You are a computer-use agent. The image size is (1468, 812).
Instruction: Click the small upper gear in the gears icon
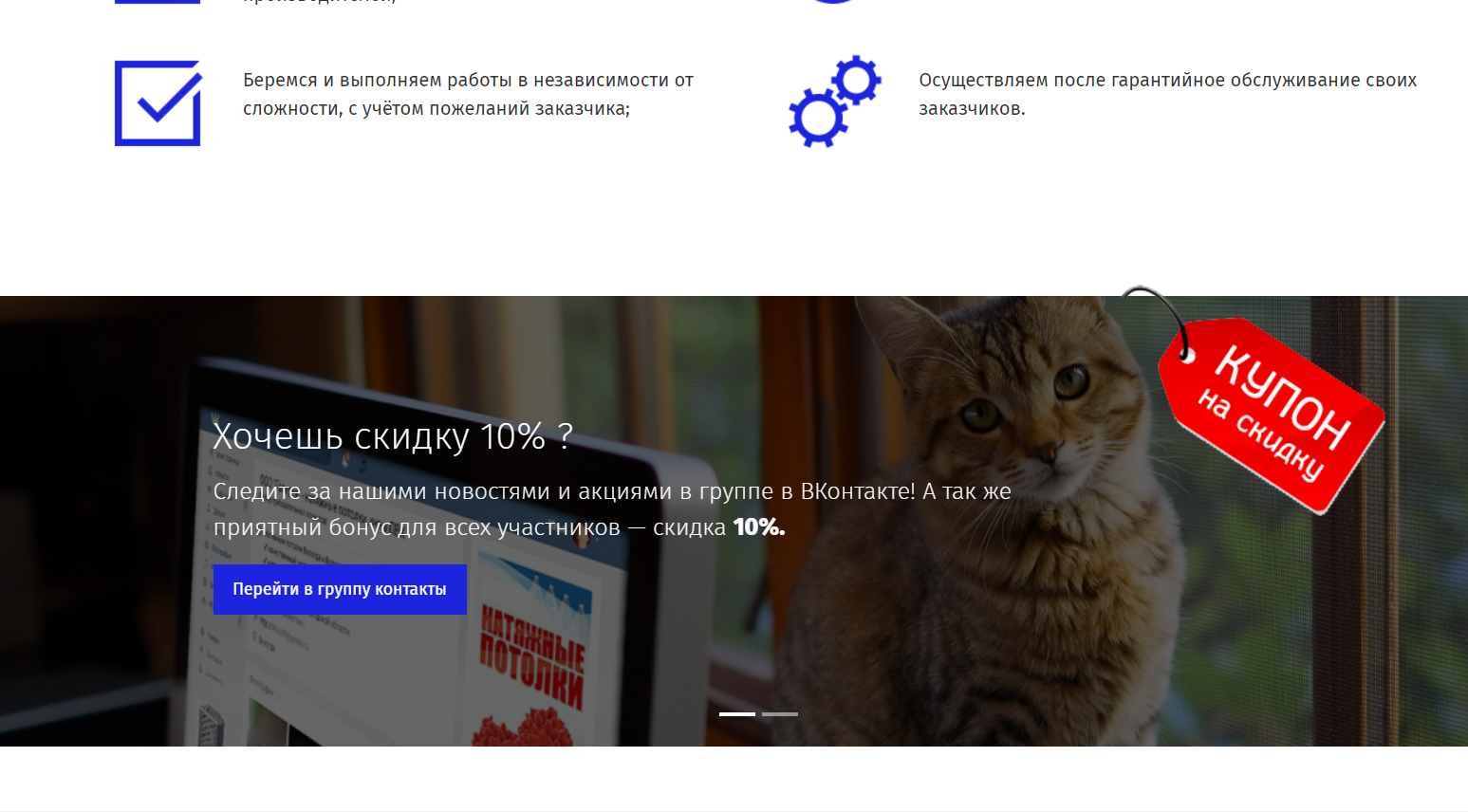tap(857, 80)
